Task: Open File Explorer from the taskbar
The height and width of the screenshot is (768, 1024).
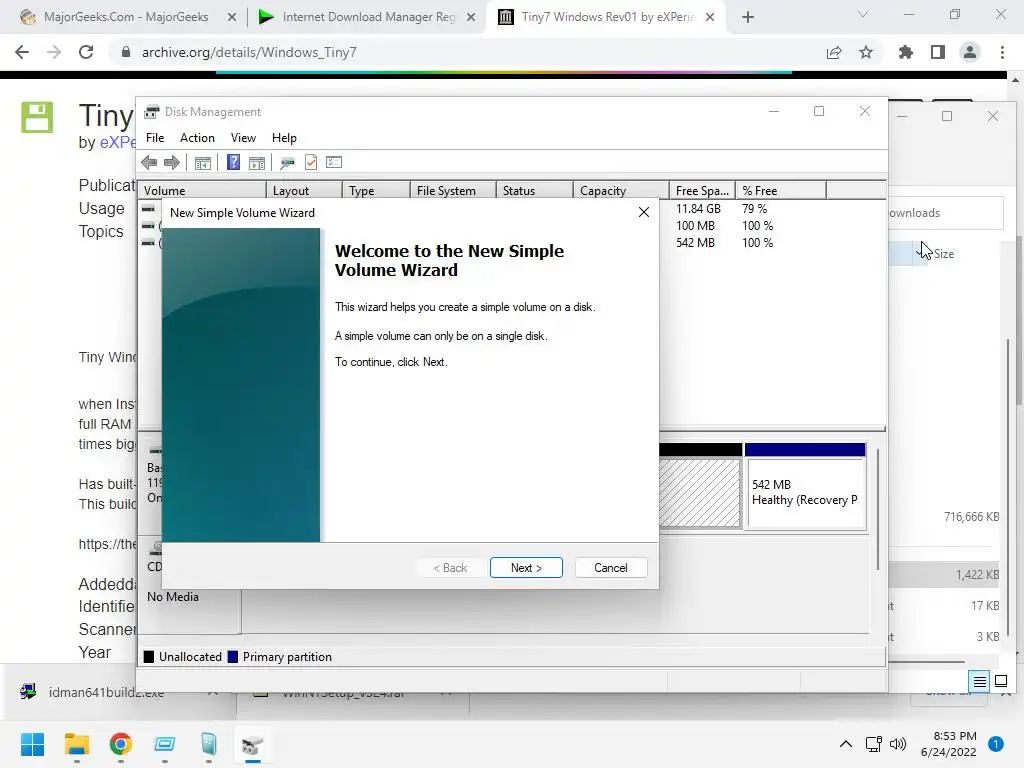Action: tap(76, 744)
